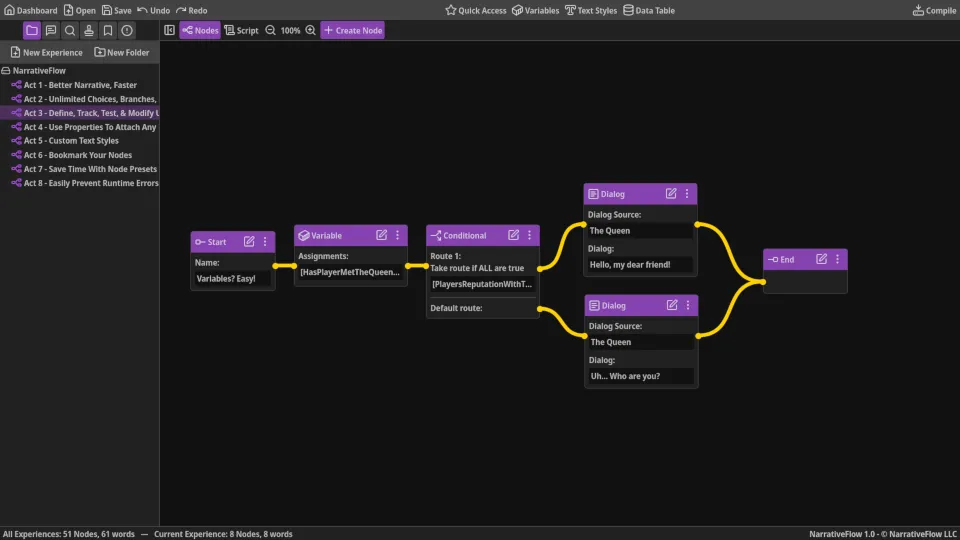Viewport: 960px width, 540px height.
Task: Click edit icon on the Conditional node
Action: pyautogui.click(x=513, y=236)
